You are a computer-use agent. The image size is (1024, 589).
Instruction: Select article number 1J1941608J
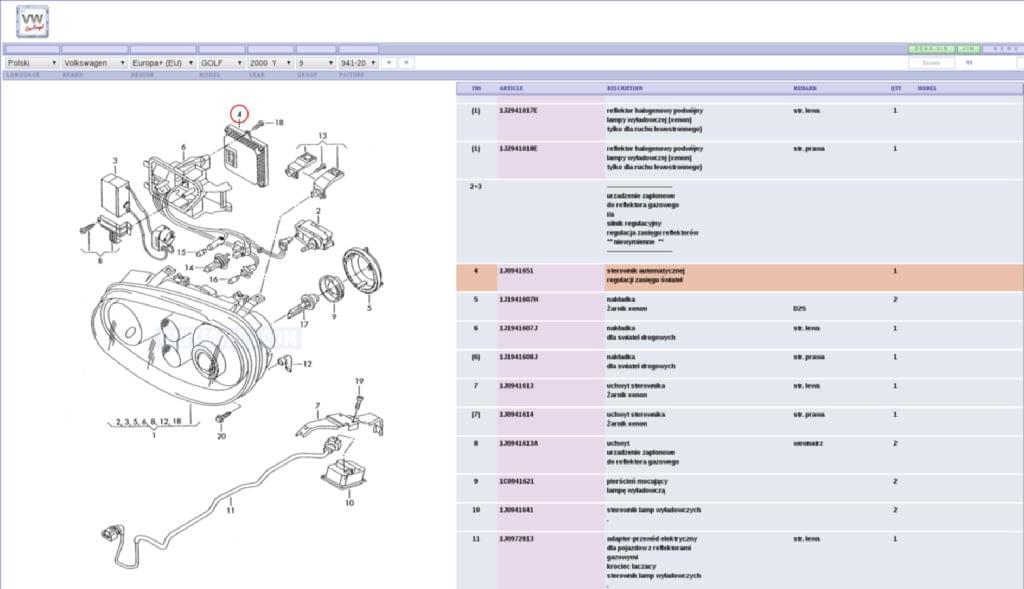click(518, 357)
